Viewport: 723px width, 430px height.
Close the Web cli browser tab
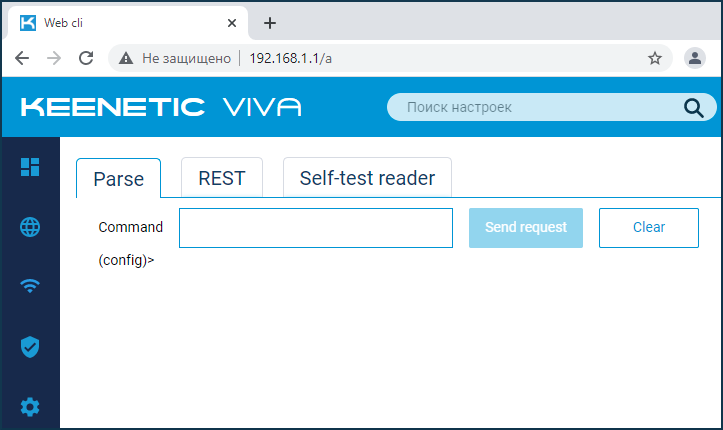pos(232,23)
